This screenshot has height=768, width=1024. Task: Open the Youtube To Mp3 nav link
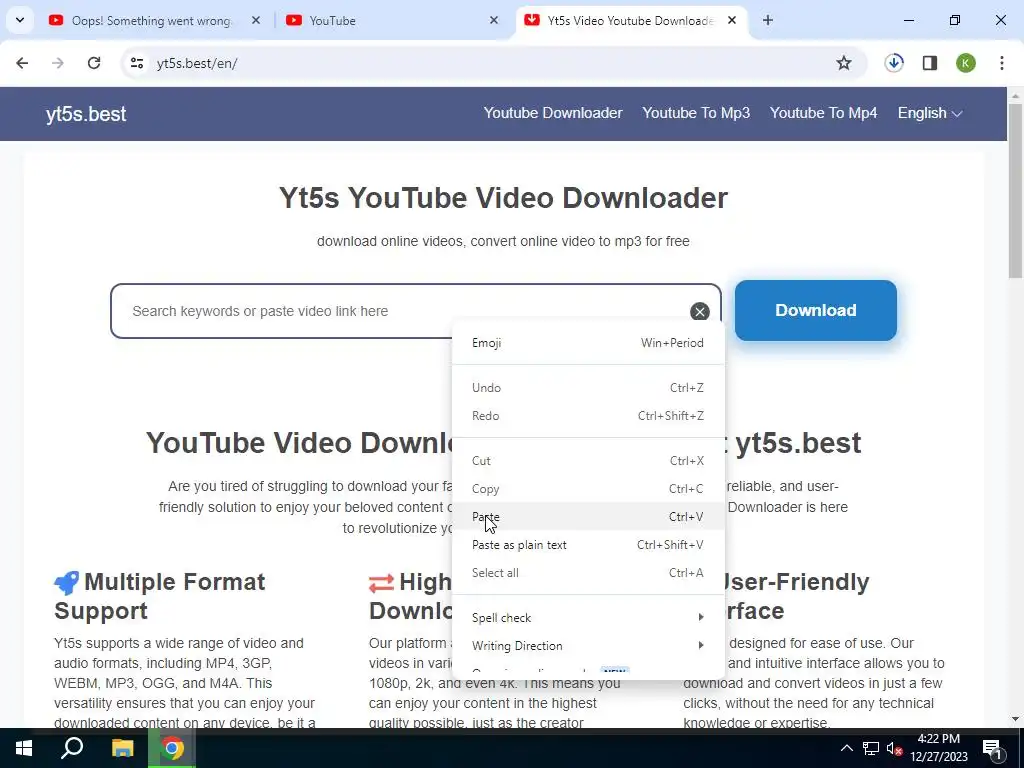[696, 113]
